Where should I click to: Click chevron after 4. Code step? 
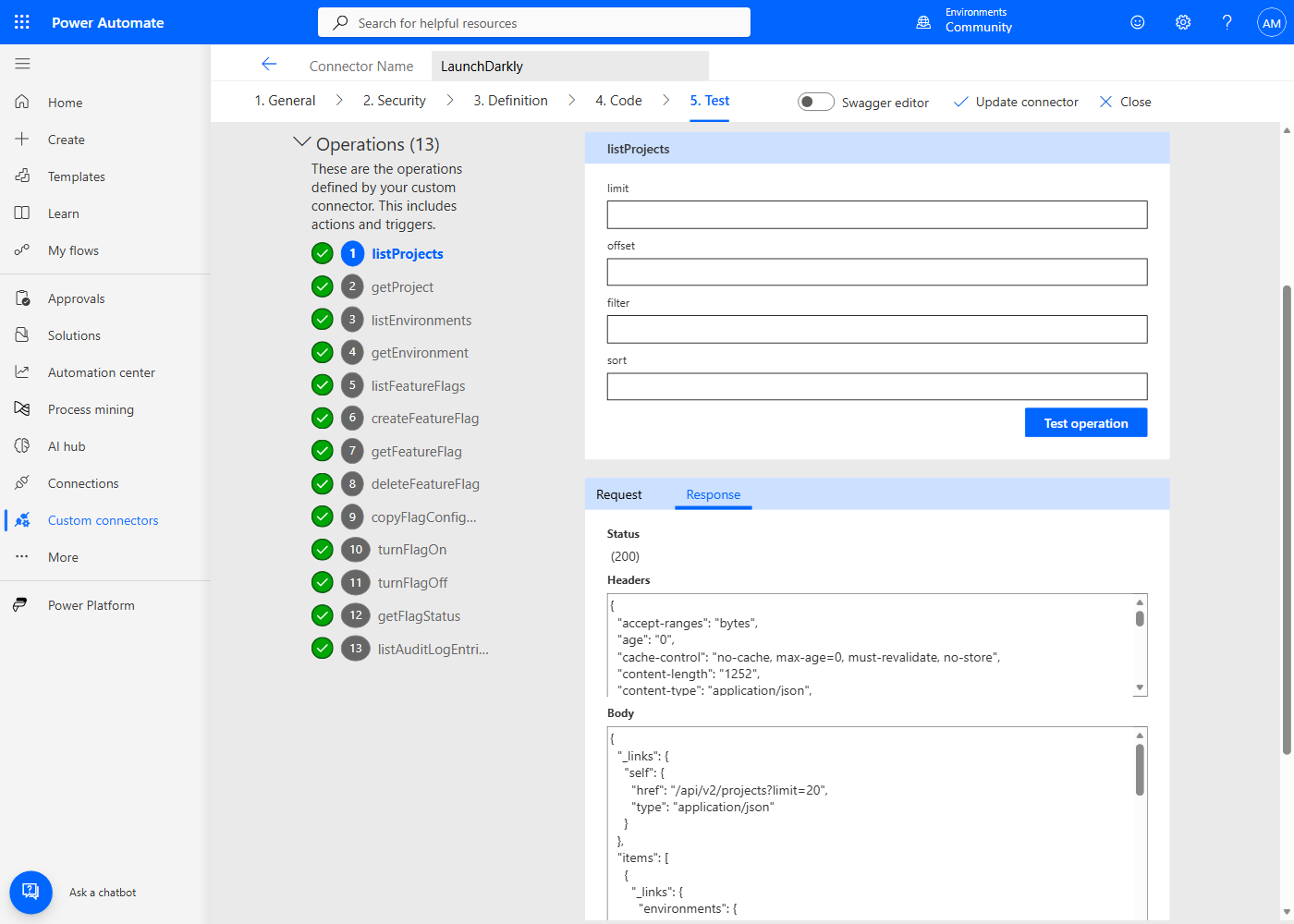tap(666, 100)
